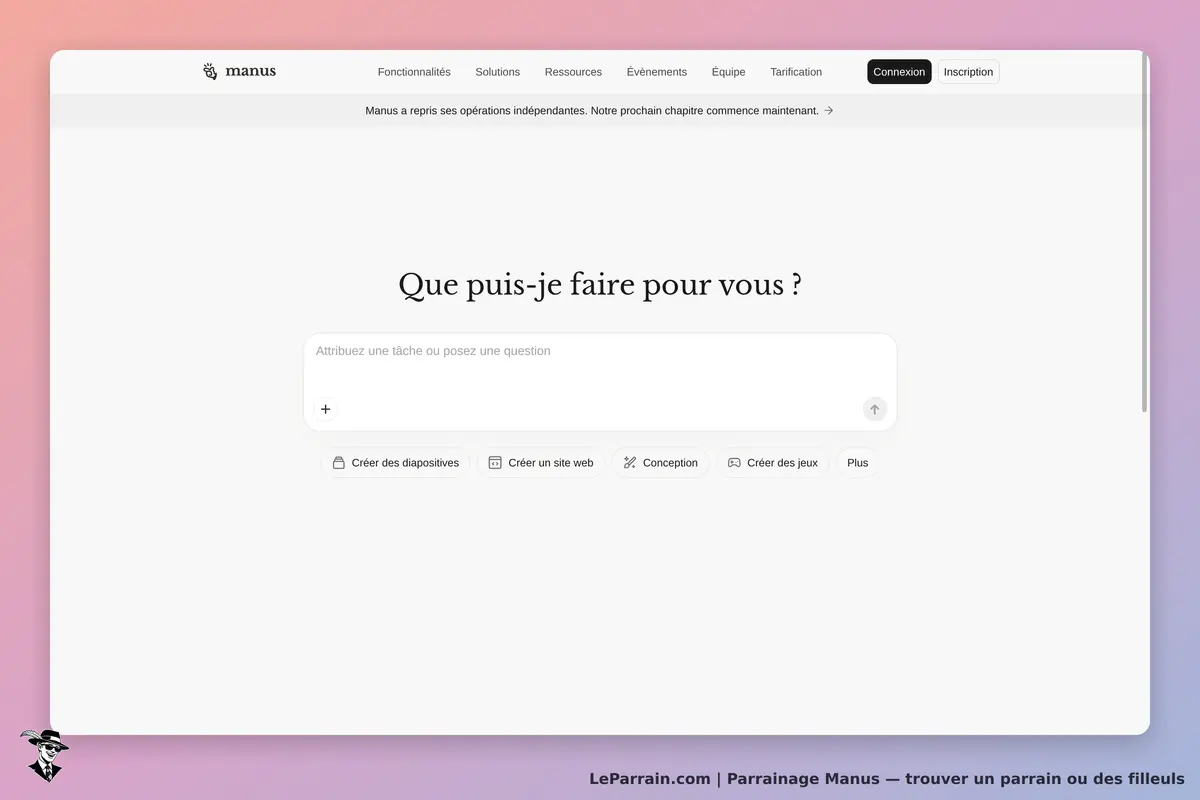Open the Solutions menu
1200x800 pixels.
pos(498,72)
